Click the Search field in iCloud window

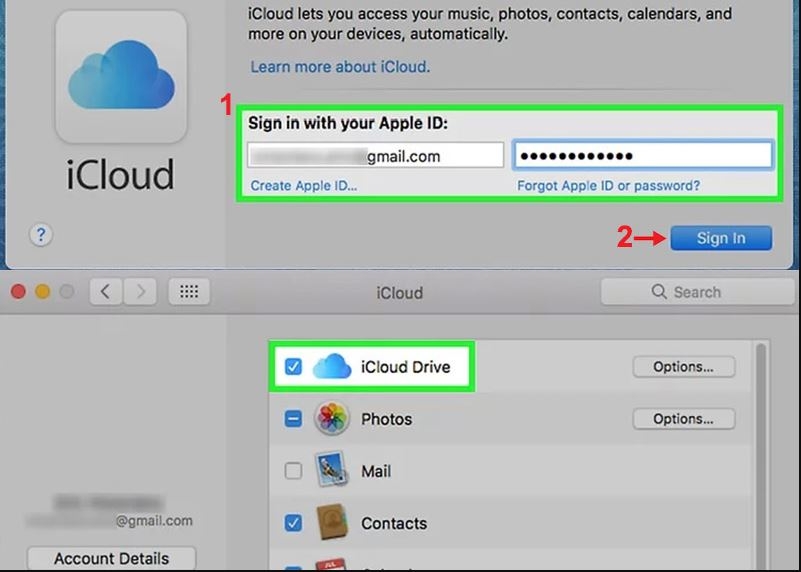[x=698, y=292]
